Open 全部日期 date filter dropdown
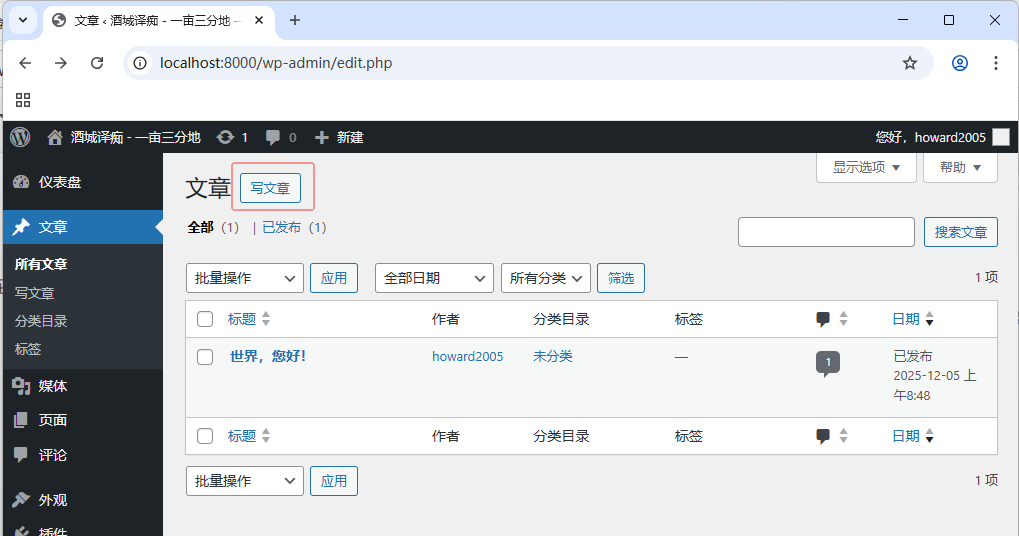The image size is (1019, 536). [x=434, y=278]
